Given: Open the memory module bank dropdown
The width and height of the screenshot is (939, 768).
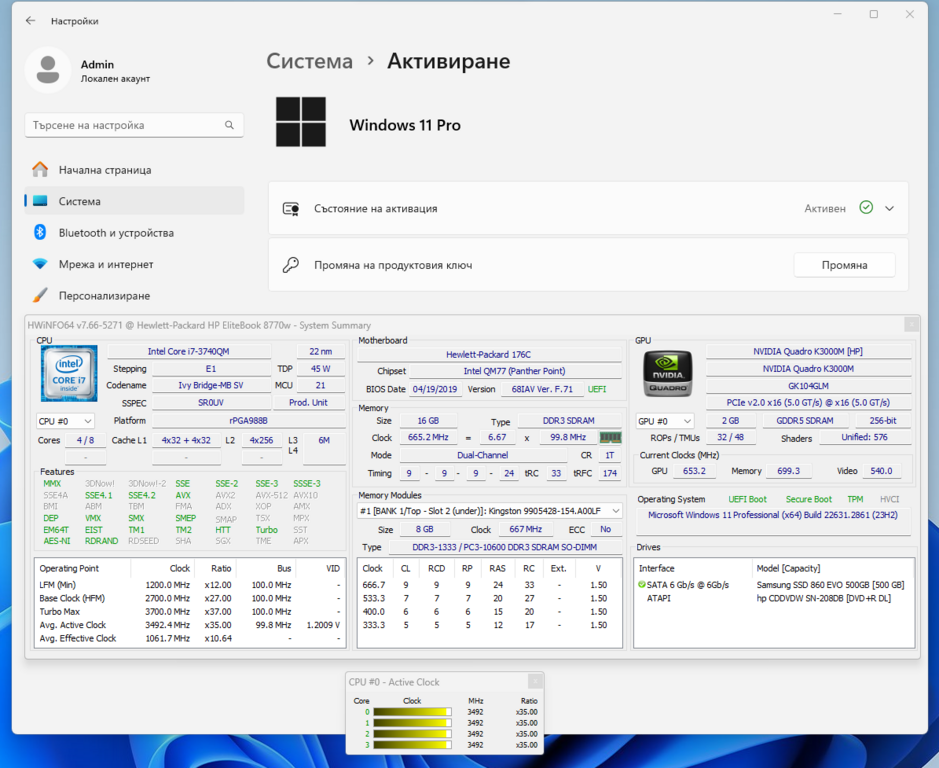Looking at the screenshot, I should click(490, 511).
